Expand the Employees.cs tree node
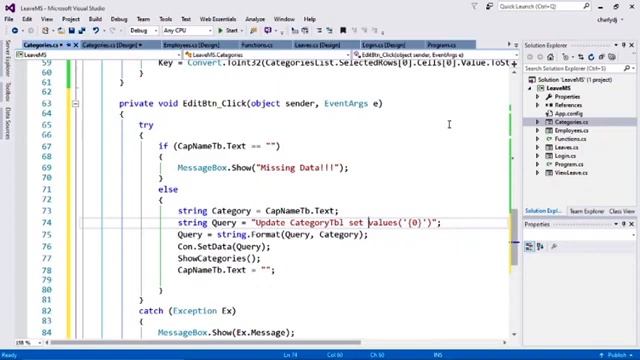Screen dimensions: 640x360 click(538, 131)
